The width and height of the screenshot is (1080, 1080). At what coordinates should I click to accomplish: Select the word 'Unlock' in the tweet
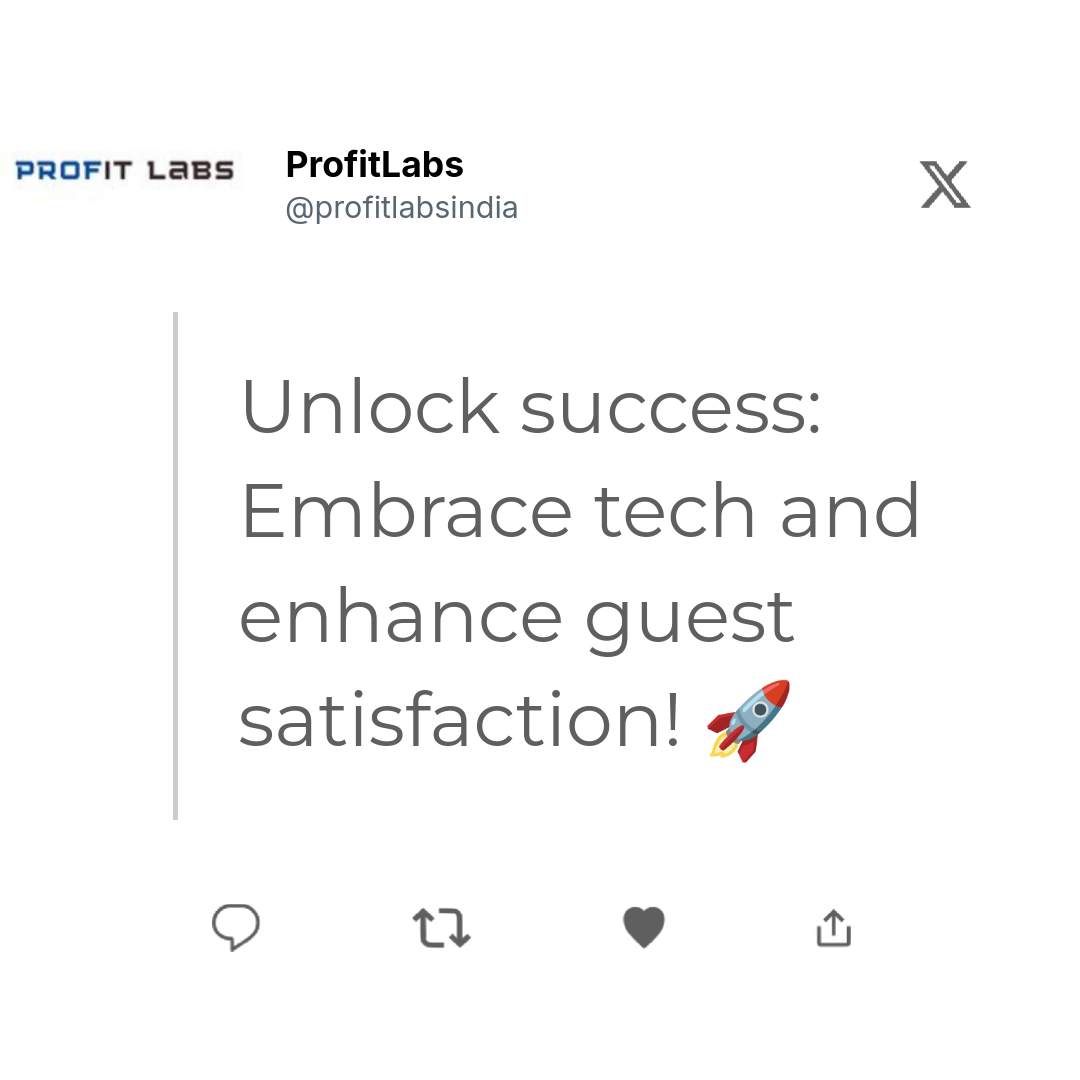click(x=370, y=407)
